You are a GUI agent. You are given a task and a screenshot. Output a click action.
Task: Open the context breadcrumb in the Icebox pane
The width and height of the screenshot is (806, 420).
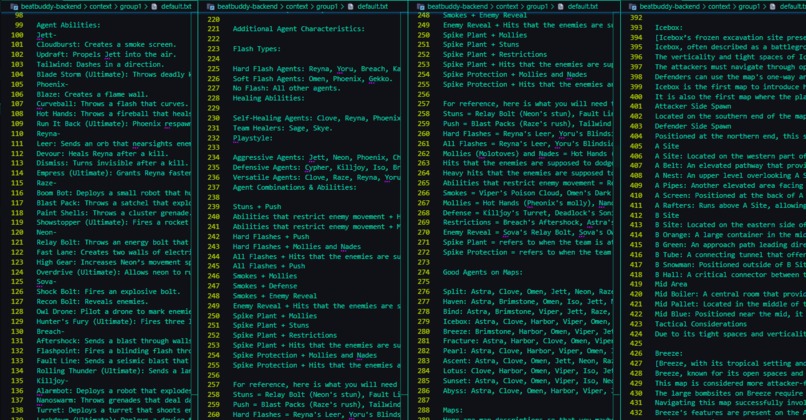[720, 7]
